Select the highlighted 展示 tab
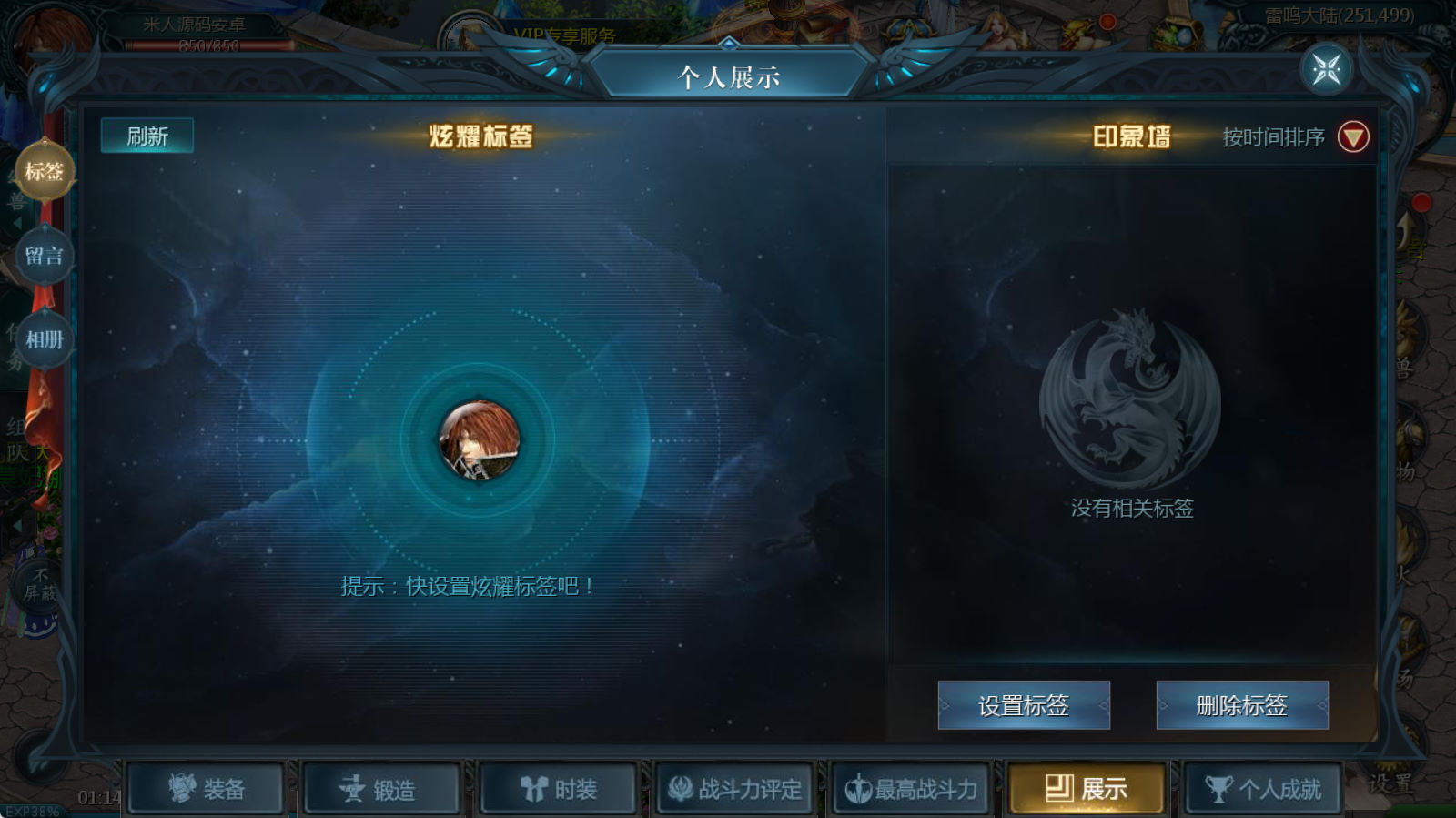Image resolution: width=1456 pixels, height=818 pixels. (x=1087, y=788)
